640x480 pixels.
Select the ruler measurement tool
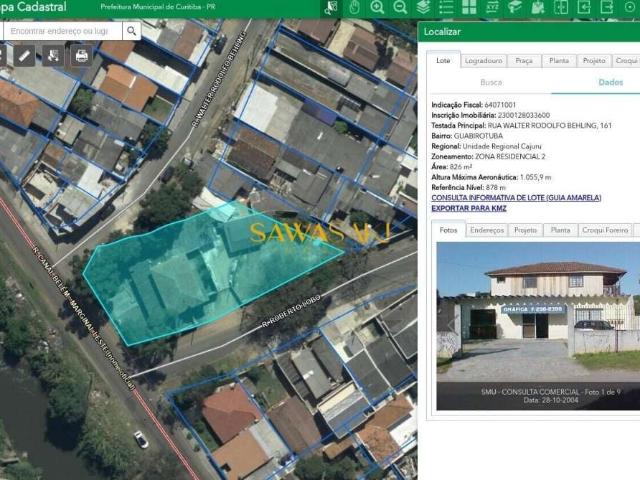pyautogui.click(x=26, y=55)
